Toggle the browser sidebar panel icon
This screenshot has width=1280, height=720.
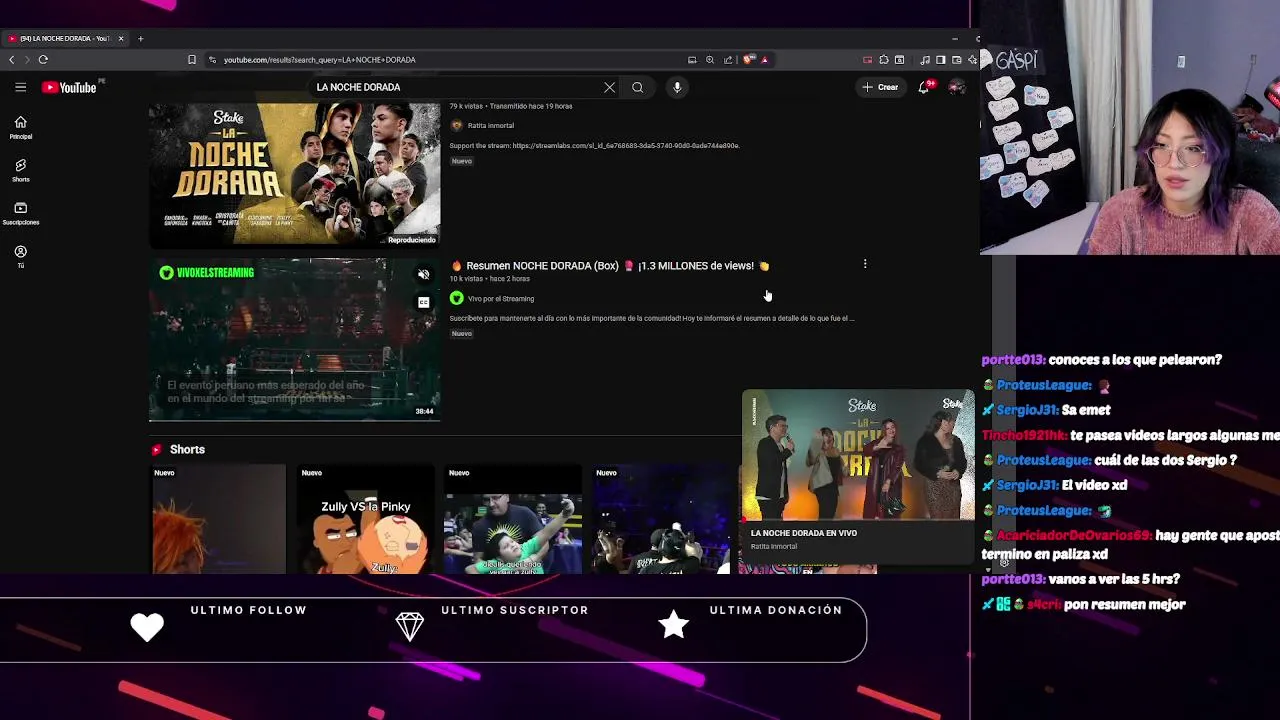coord(940,60)
